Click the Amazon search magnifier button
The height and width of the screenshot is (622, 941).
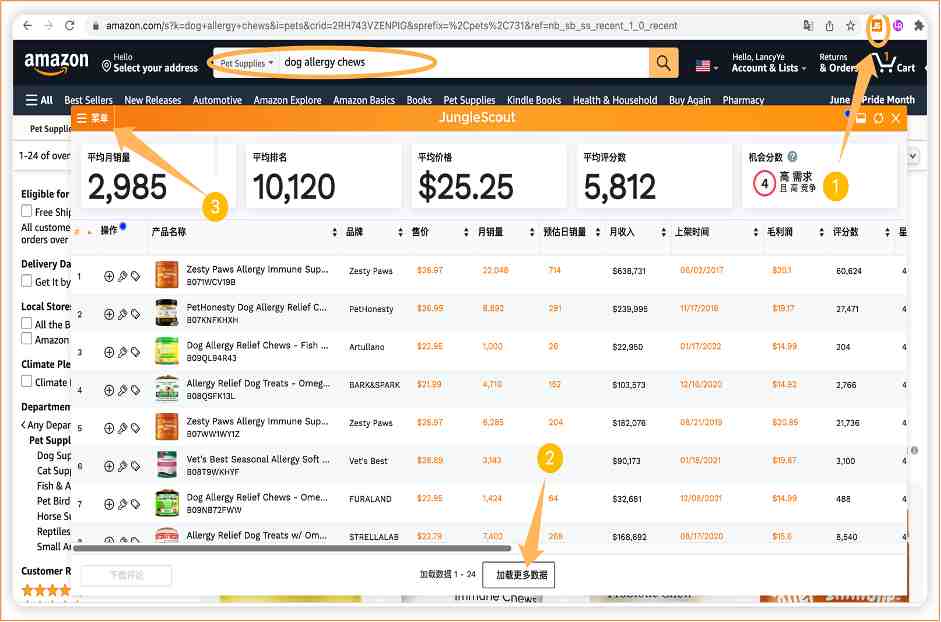coord(663,62)
